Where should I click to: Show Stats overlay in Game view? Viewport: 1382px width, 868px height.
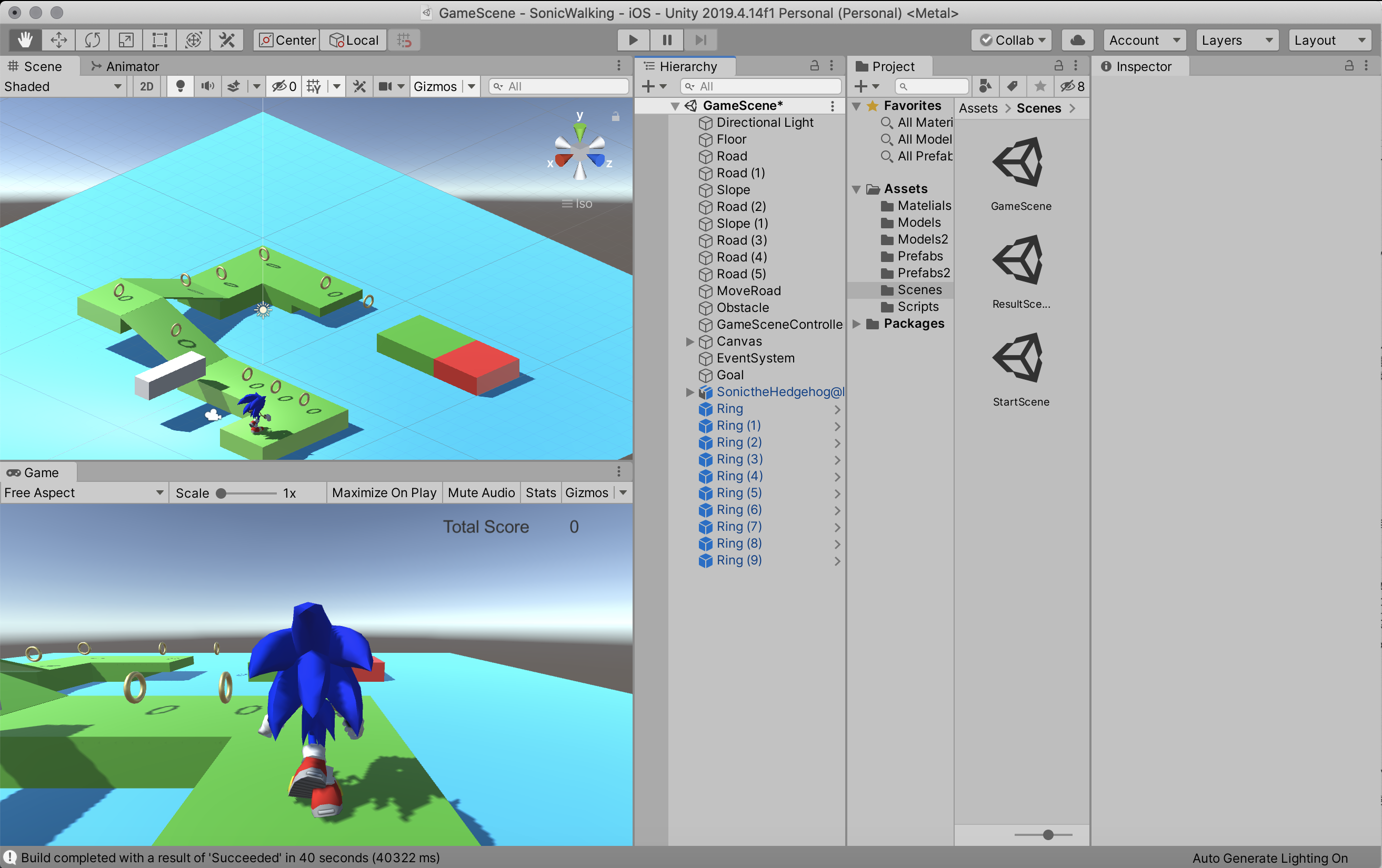coord(540,493)
